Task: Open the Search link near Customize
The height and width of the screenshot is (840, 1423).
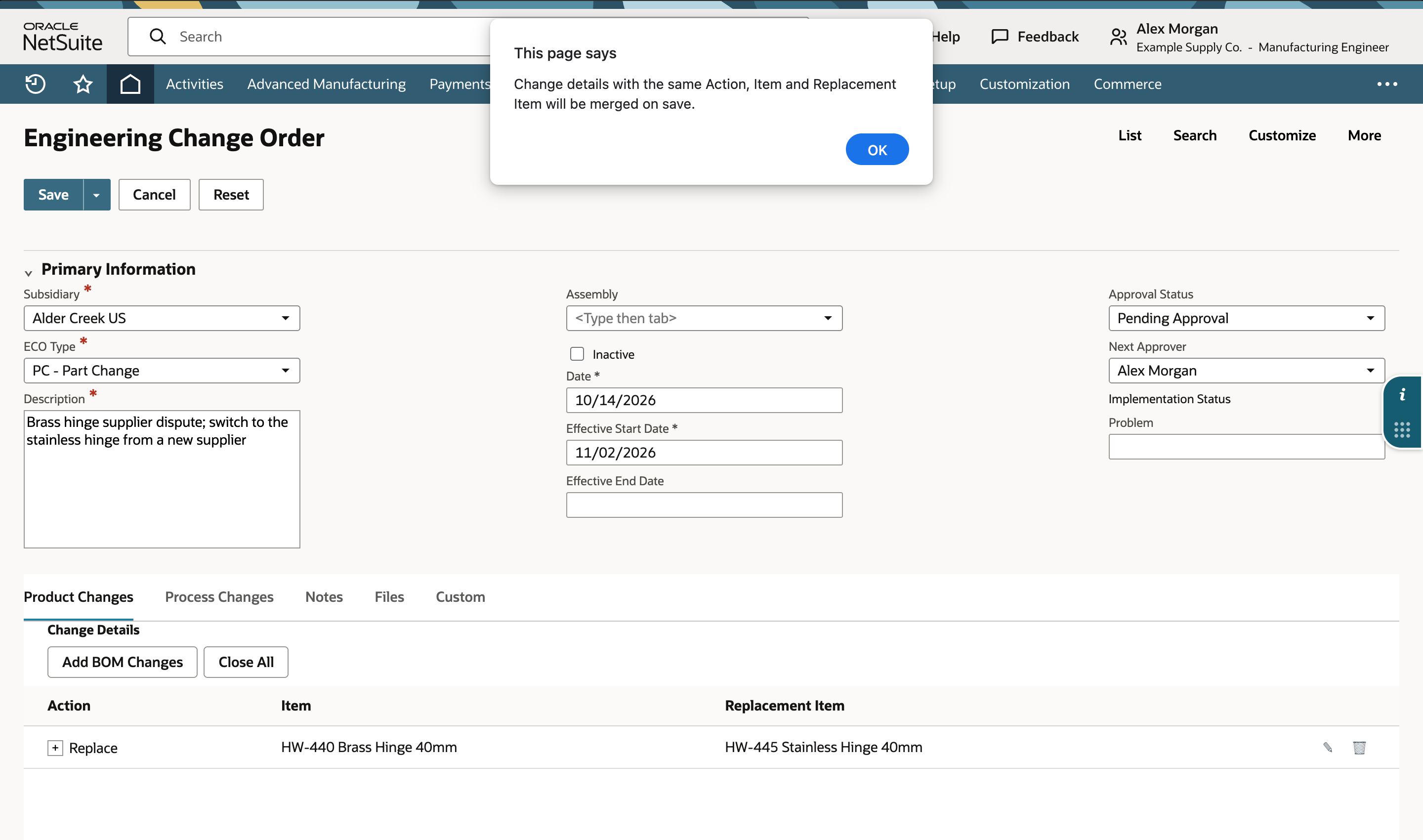Action: tap(1194, 135)
